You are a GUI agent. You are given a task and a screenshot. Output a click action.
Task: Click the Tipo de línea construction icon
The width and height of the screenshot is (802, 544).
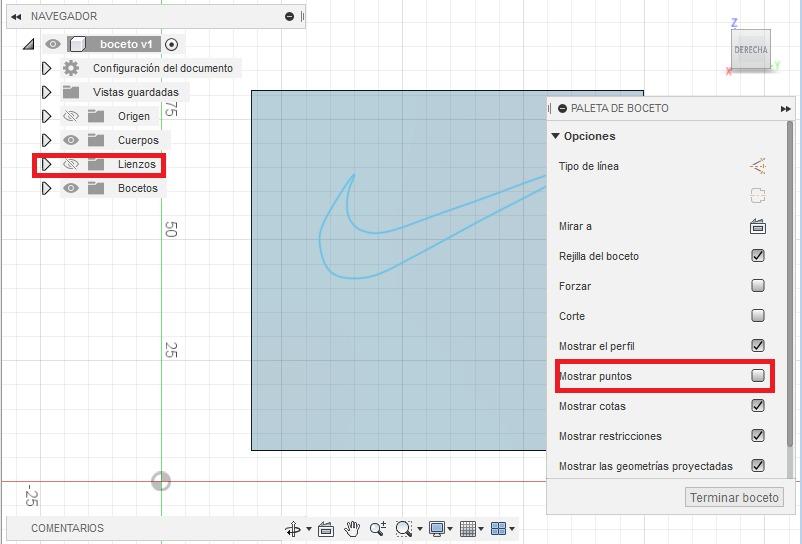758,166
